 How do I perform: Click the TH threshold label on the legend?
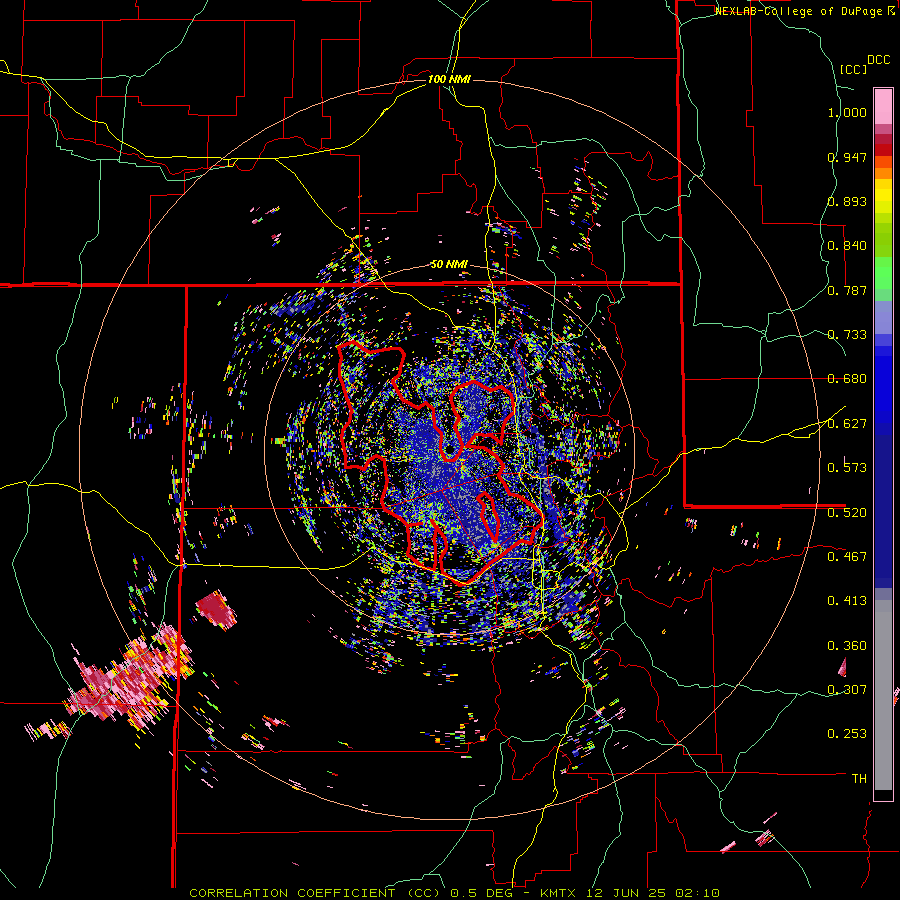pyautogui.click(x=859, y=779)
